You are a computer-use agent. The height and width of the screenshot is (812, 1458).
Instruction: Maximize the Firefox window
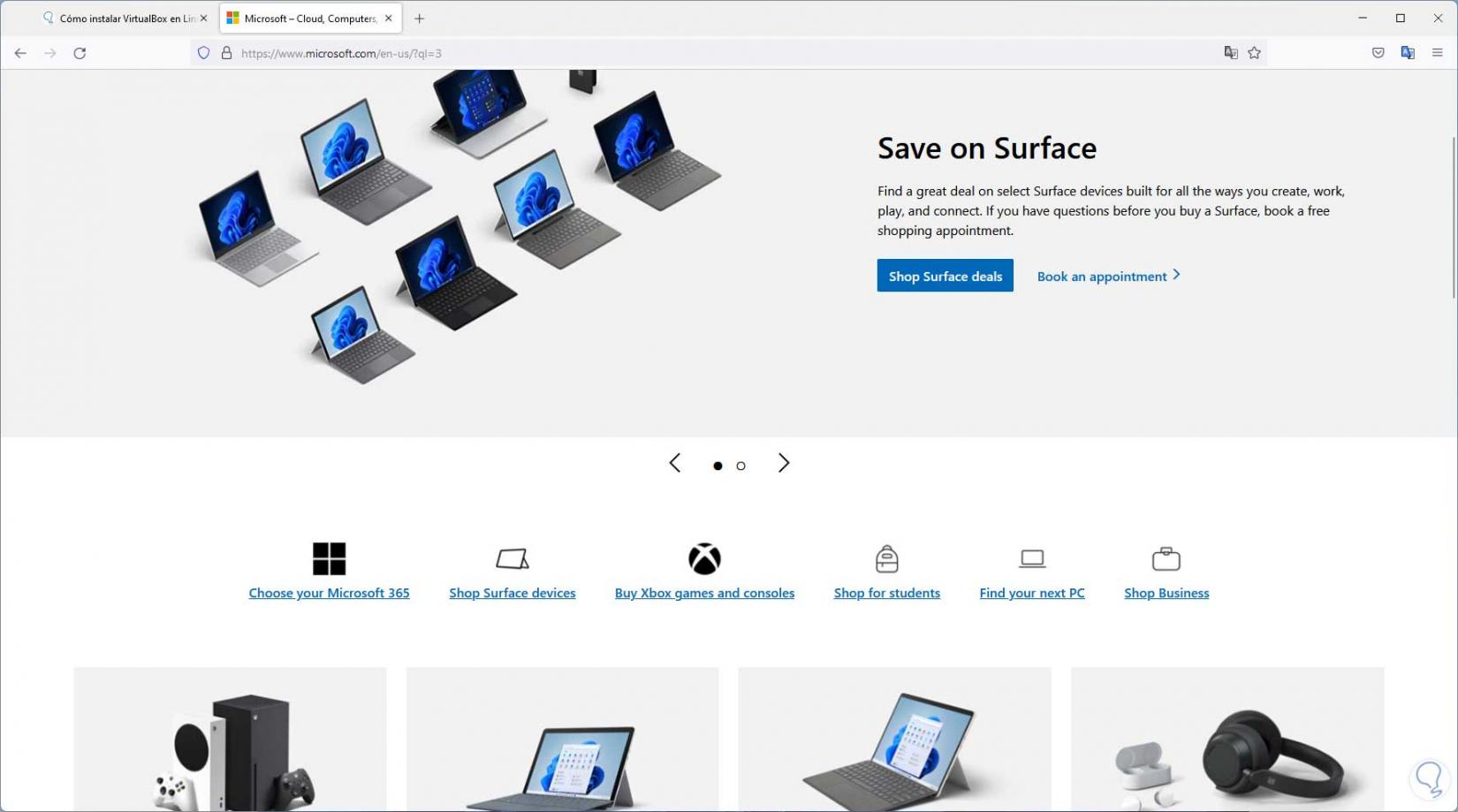pyautogui.click(x=1401, y=18)
